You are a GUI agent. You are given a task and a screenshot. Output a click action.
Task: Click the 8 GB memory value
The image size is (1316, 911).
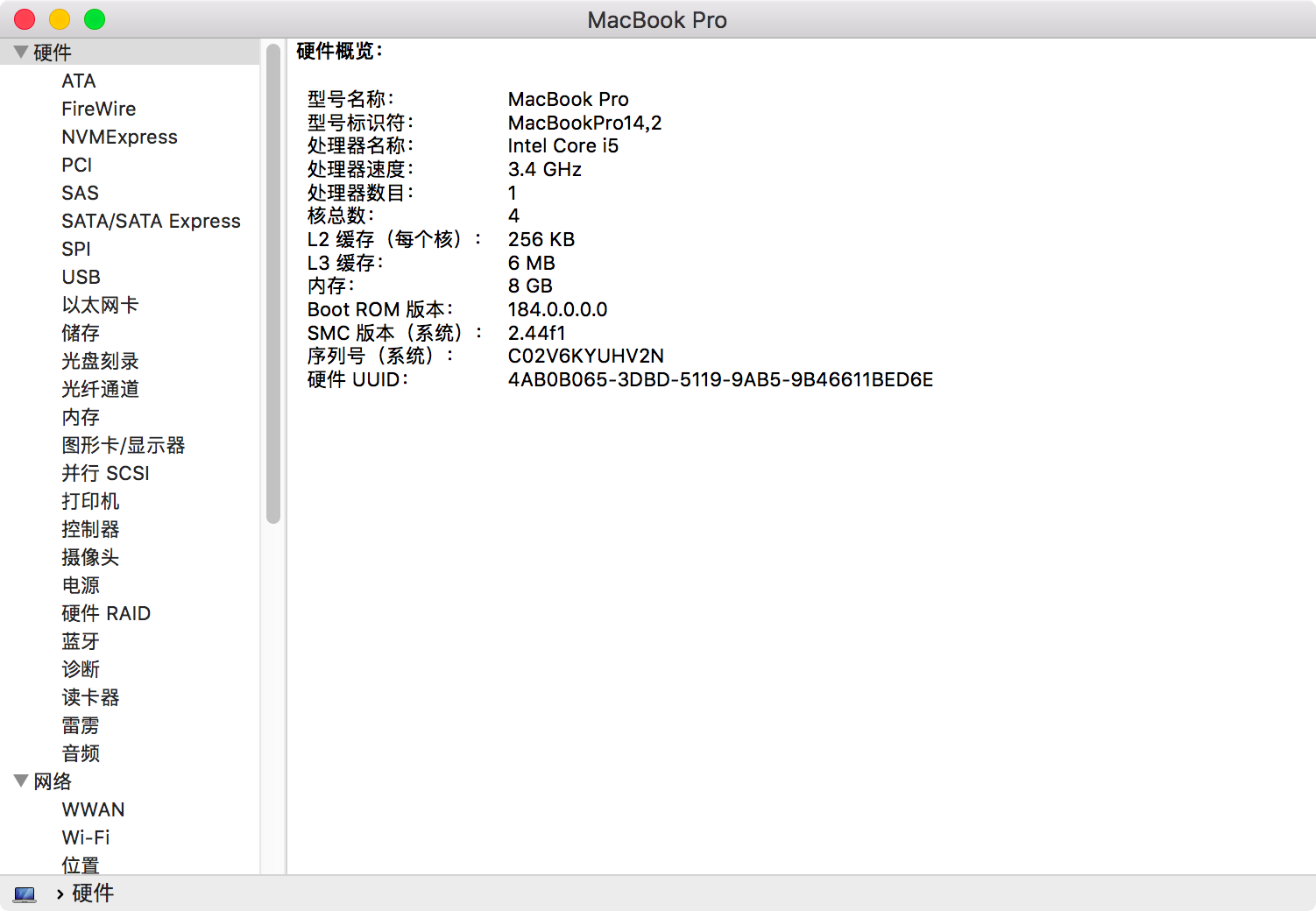pos(530,286)
